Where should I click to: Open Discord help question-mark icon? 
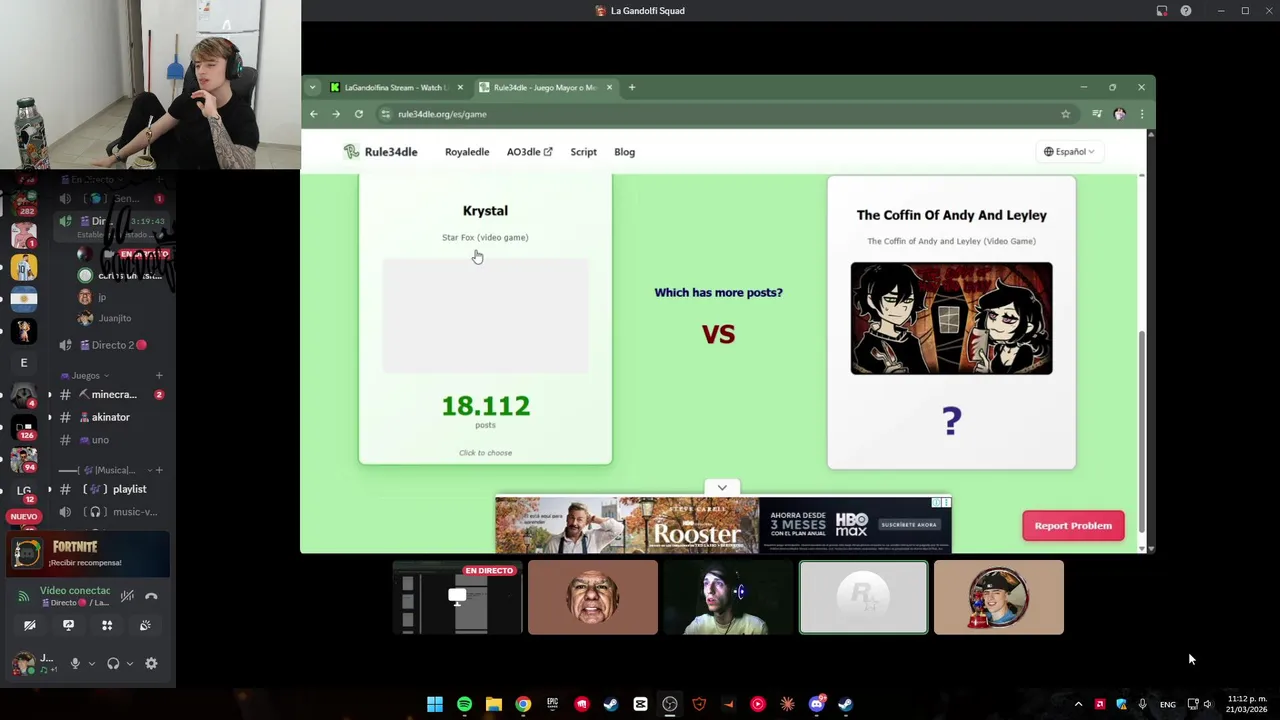[x=1186, y=11]
